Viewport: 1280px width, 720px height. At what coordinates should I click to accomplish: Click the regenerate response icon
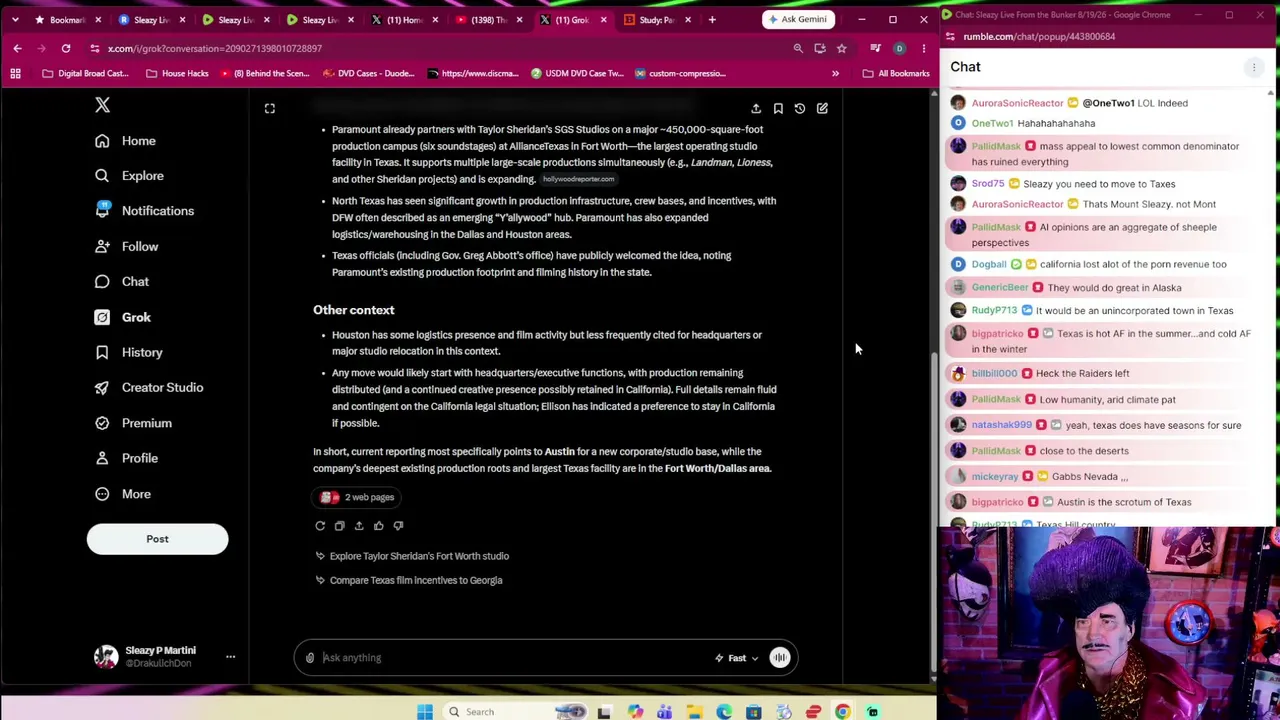pos(320,526)
